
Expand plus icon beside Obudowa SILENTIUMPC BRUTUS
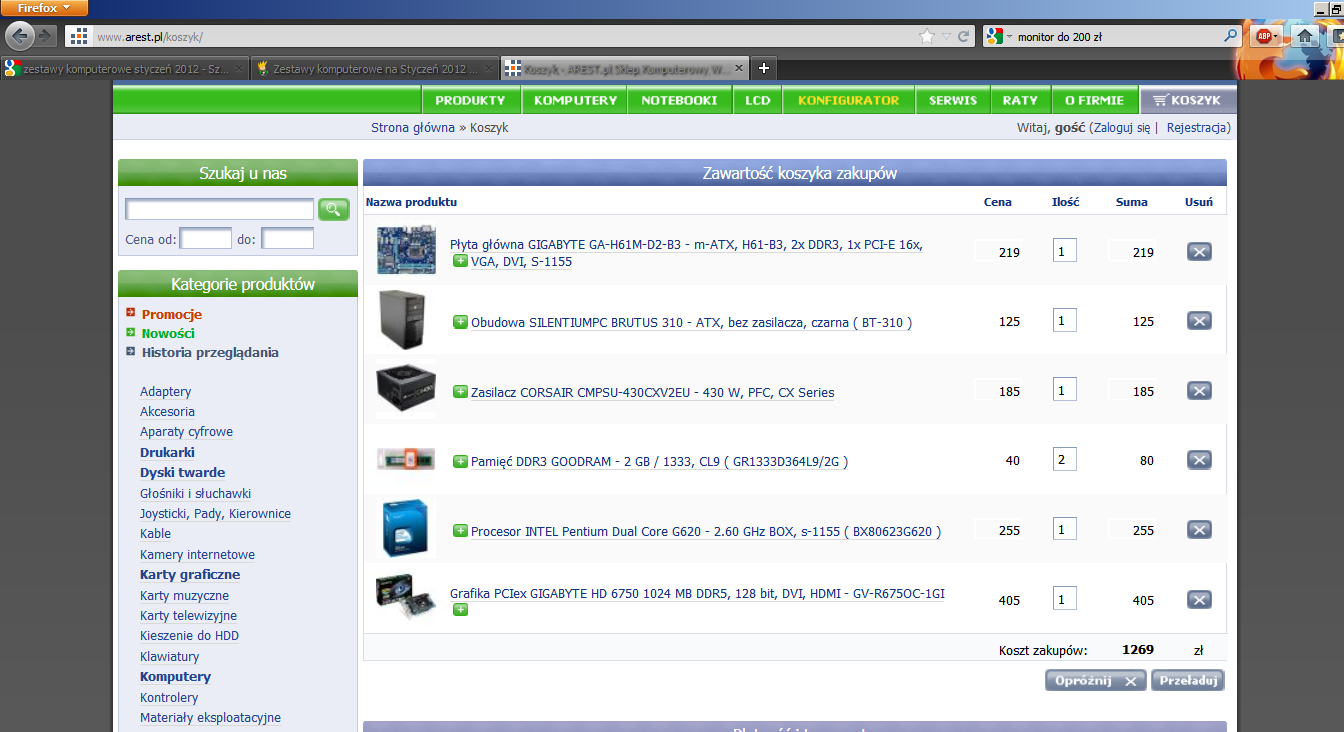coord(460,322)
